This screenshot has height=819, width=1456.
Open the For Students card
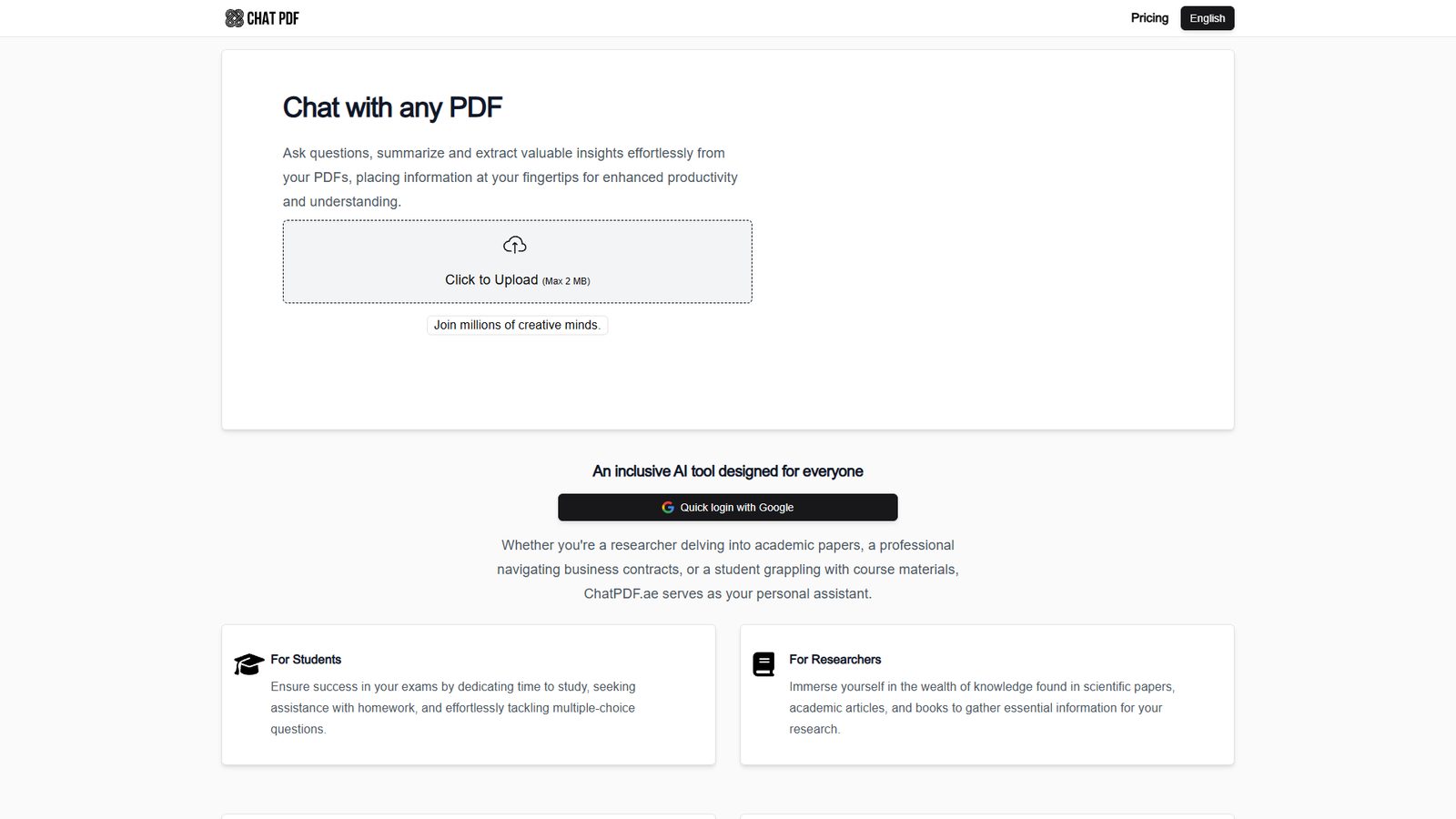(x=468, y=694)
